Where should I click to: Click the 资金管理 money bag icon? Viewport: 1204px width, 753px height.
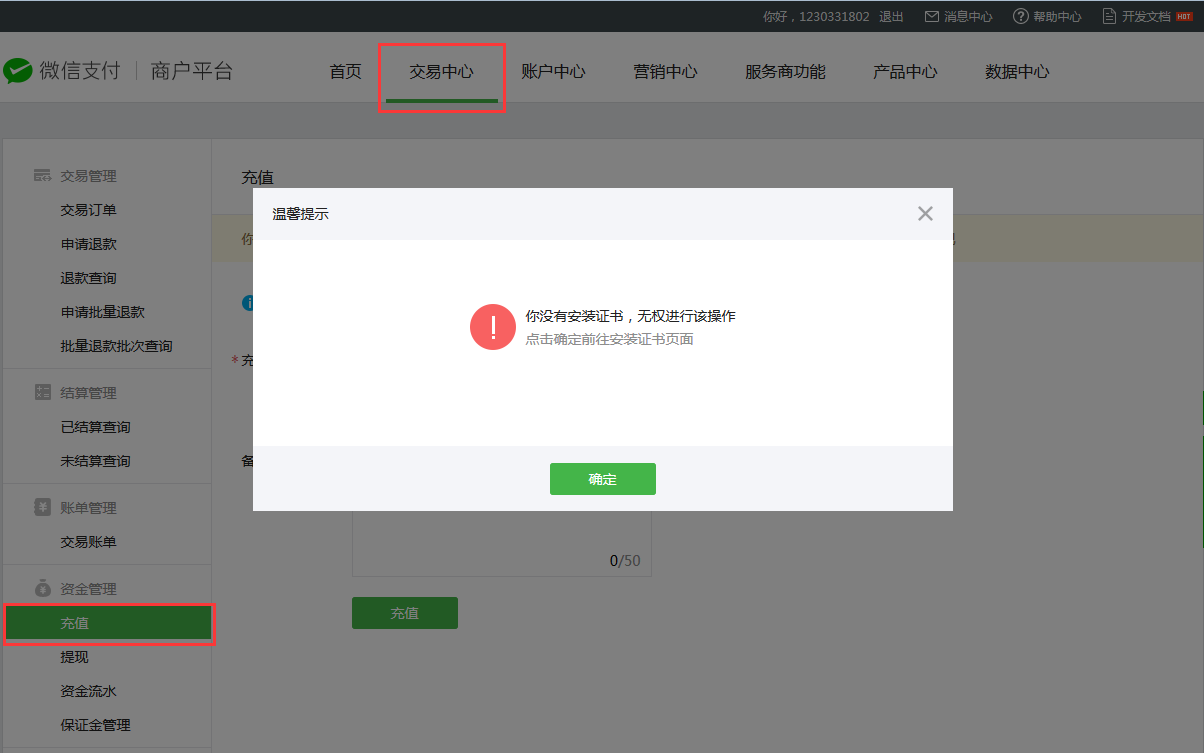(42, 589)
